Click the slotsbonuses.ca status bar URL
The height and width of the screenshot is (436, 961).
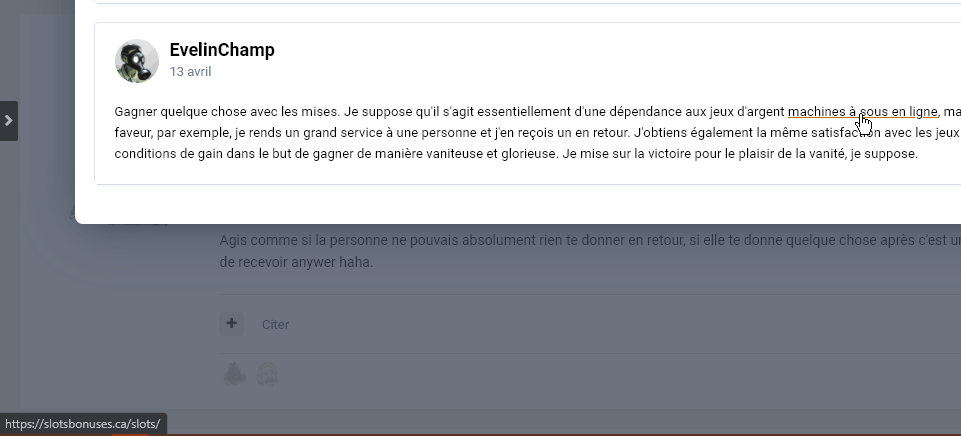click(x=83, y=424)
